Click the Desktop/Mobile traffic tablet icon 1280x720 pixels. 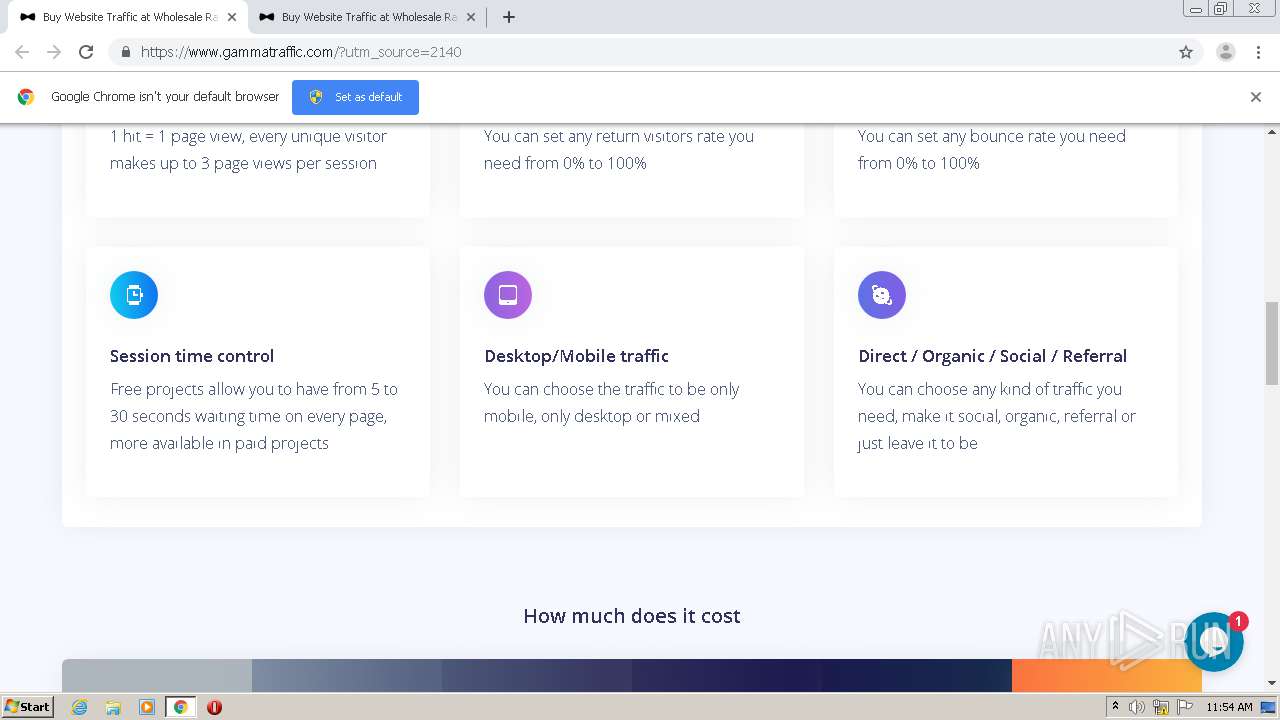click(508, 295)
